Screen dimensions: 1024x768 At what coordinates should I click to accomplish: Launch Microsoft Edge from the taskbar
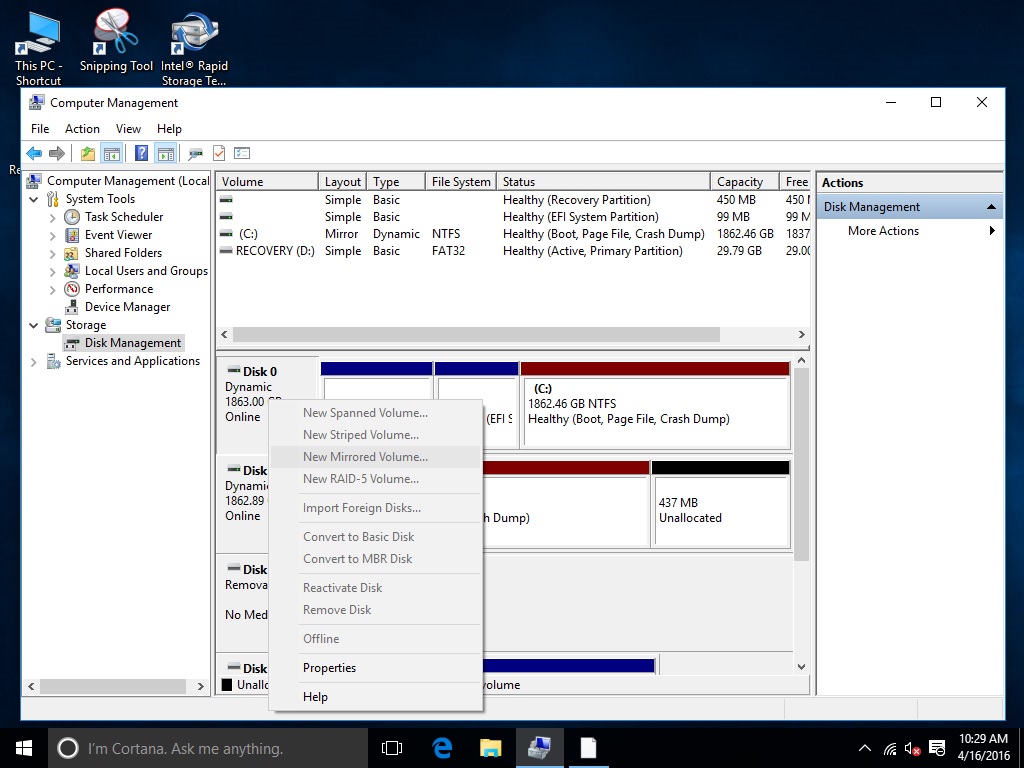[x=442, y=747]
